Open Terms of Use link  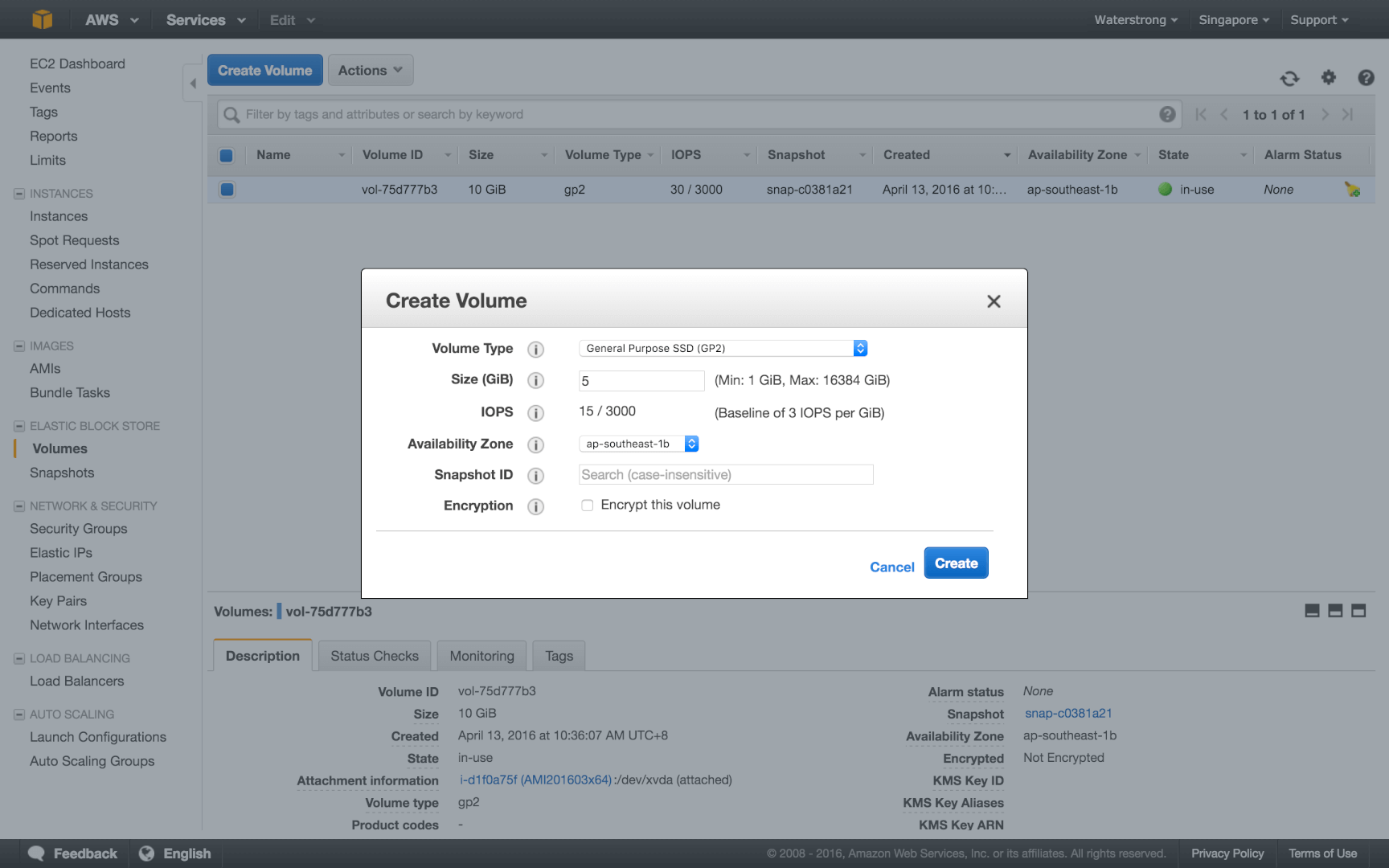(x=1322, y=854)
